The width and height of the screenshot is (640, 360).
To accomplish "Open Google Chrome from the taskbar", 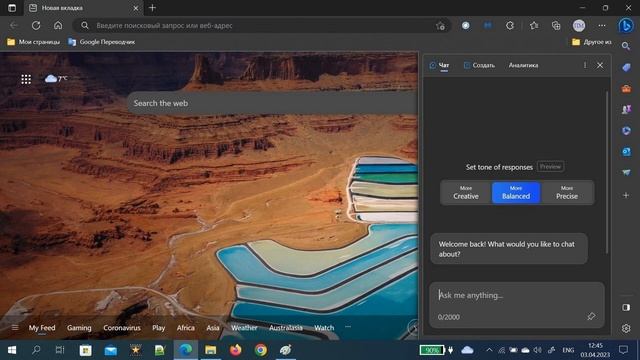I will point(260,350).
